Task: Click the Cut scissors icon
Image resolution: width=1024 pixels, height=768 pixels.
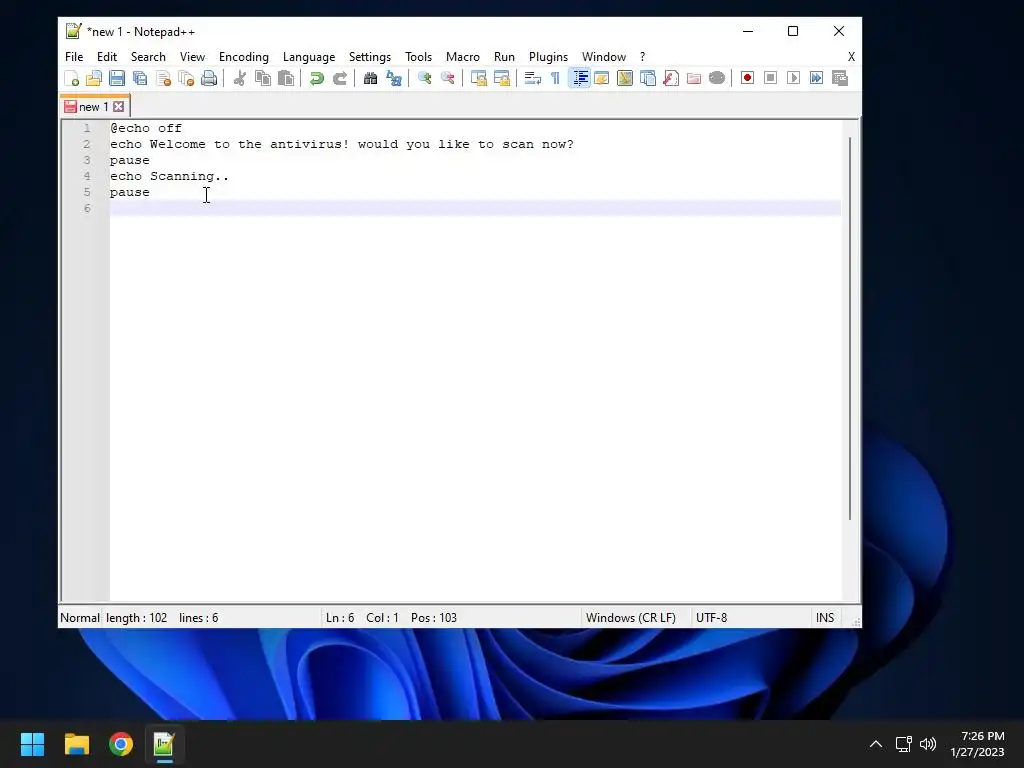Action: click(x=240, y=78)
